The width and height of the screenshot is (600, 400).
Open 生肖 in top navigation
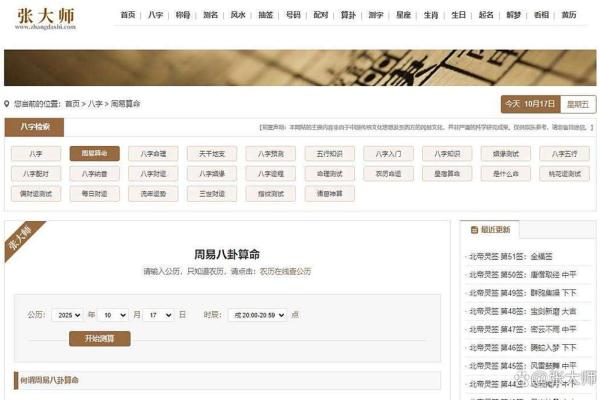(x=431, y=15)
